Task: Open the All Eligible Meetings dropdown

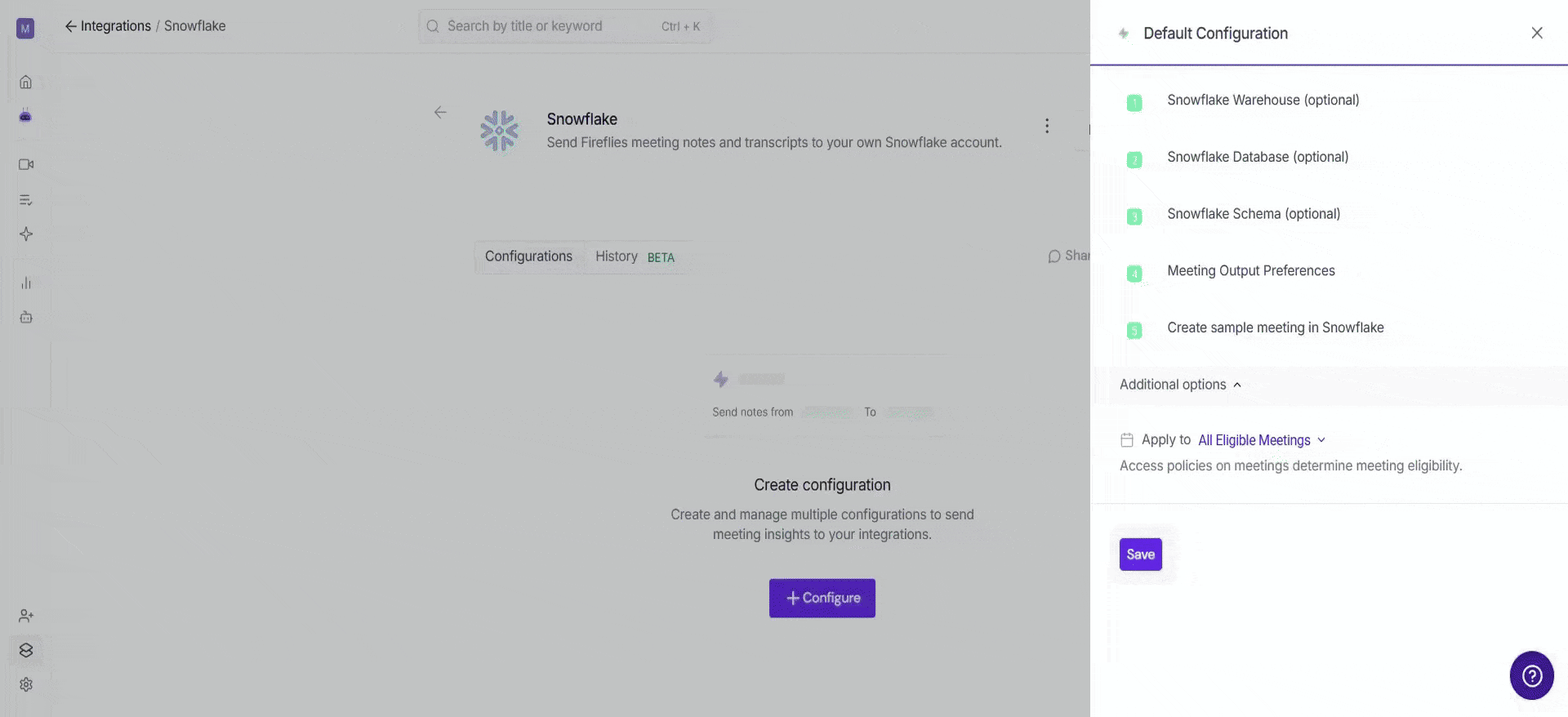Action: coord(1262,440)
